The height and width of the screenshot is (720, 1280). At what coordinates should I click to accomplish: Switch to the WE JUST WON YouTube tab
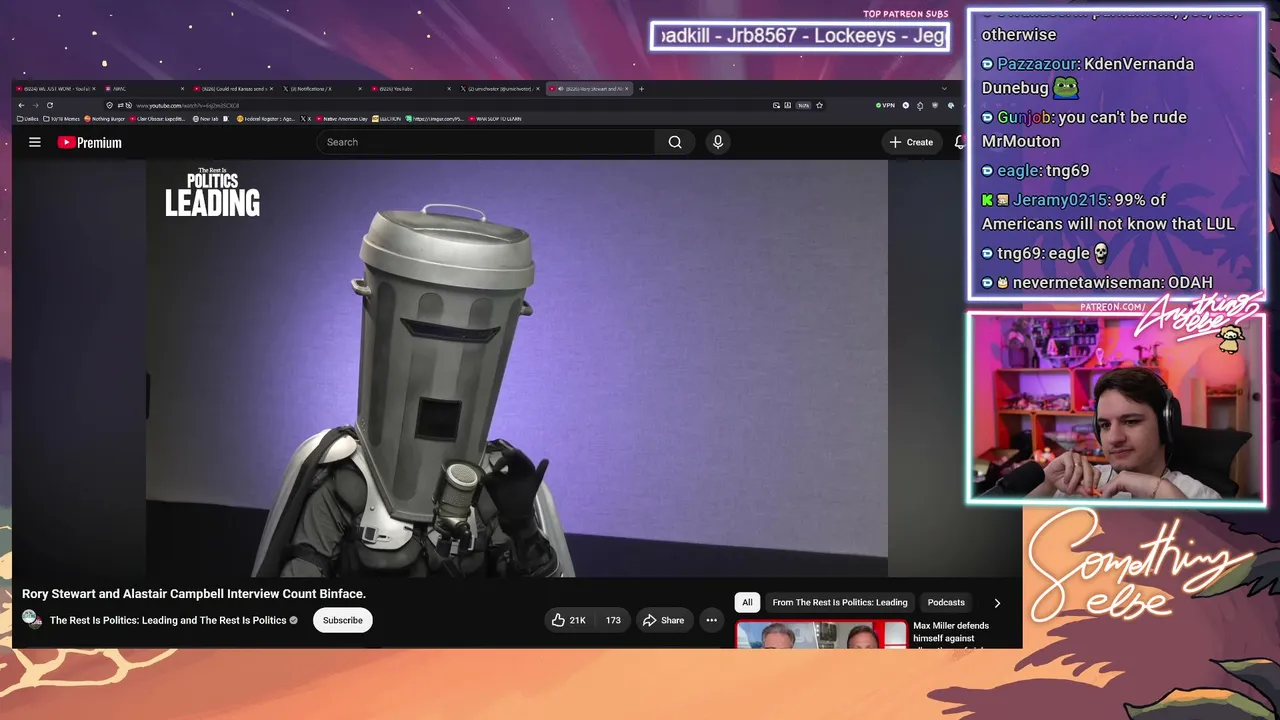(x=54, y=89)
